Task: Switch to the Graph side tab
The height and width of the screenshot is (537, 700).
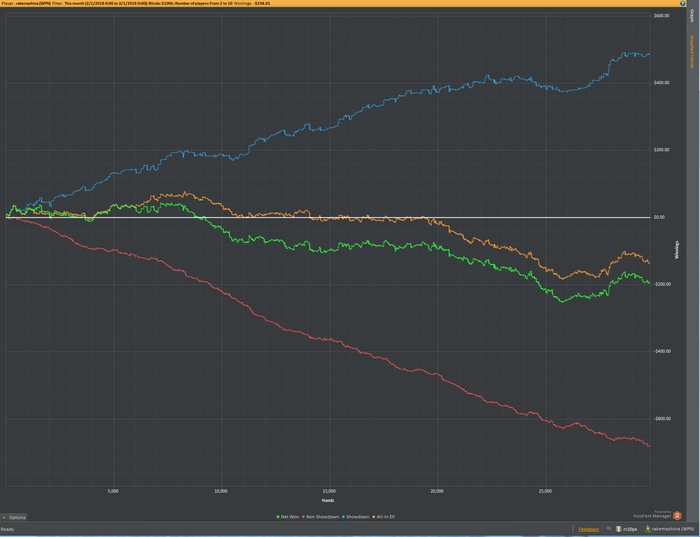Action: [692, 16]
